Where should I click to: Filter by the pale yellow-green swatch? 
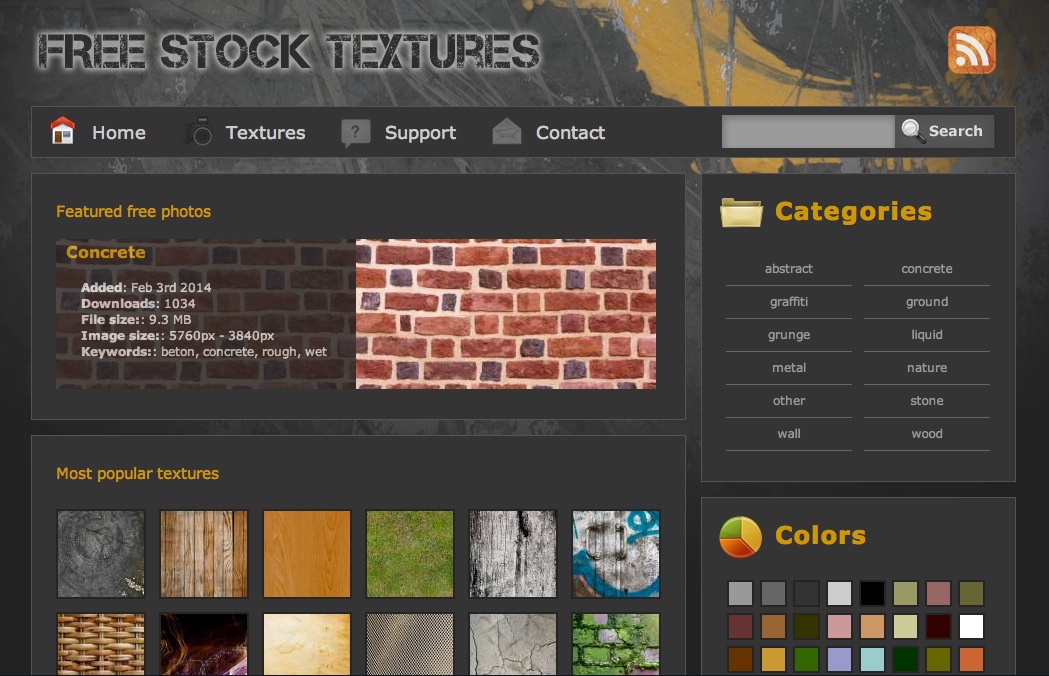pos(905,626)
